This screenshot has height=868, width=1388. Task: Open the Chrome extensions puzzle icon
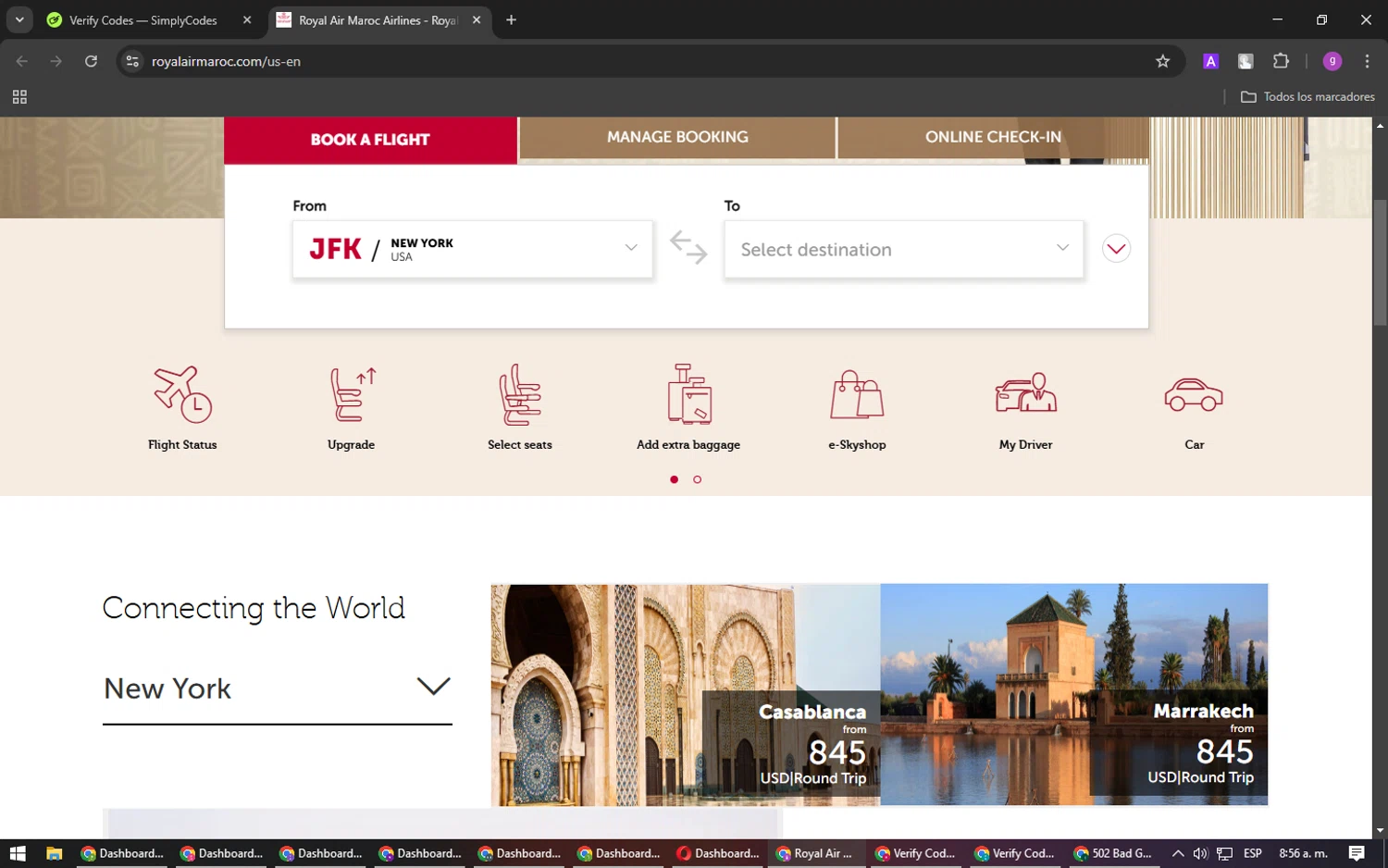pyautogui.click(x=1281, y=61)
